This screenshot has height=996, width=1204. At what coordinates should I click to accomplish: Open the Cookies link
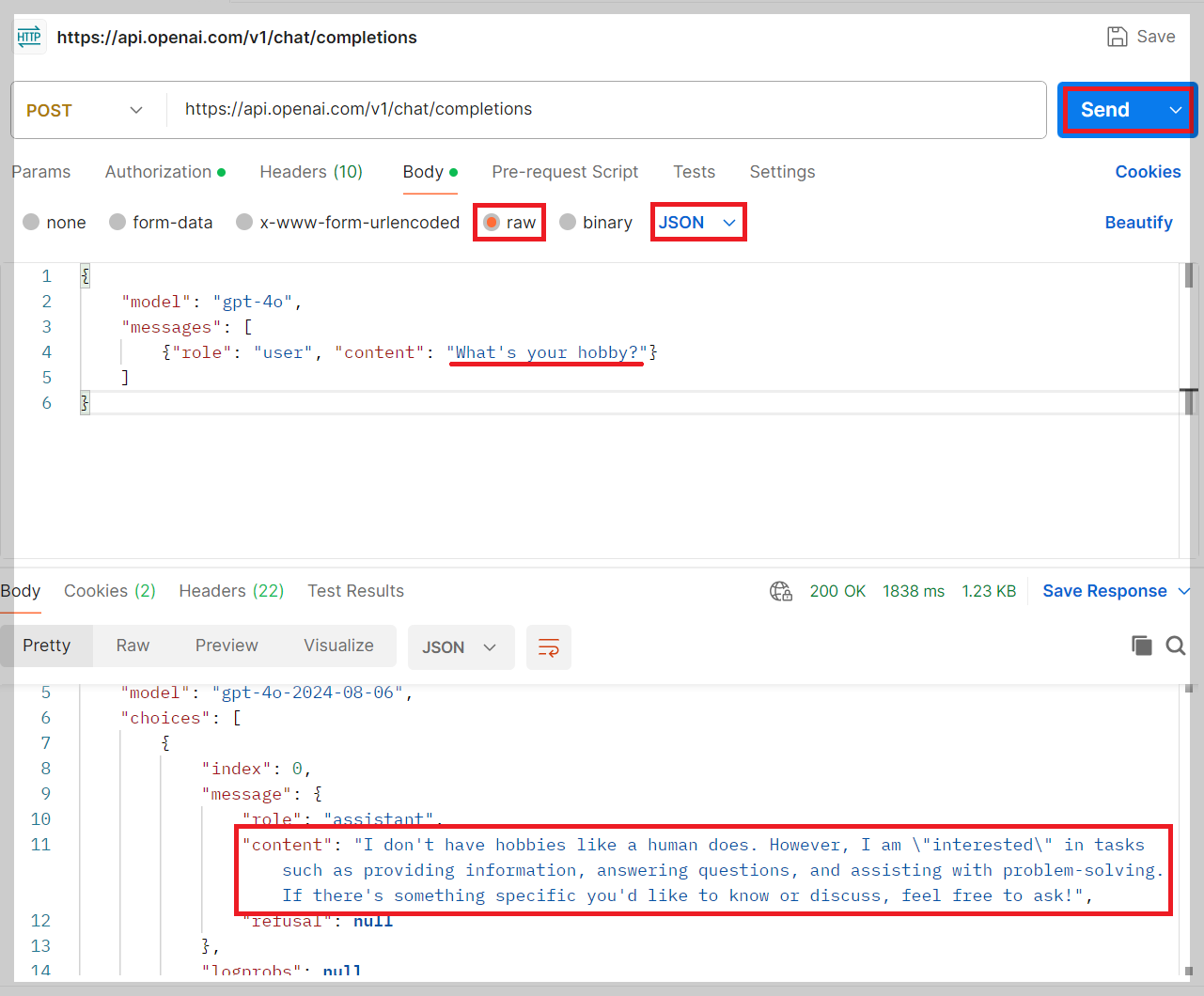click(1148, 172)
